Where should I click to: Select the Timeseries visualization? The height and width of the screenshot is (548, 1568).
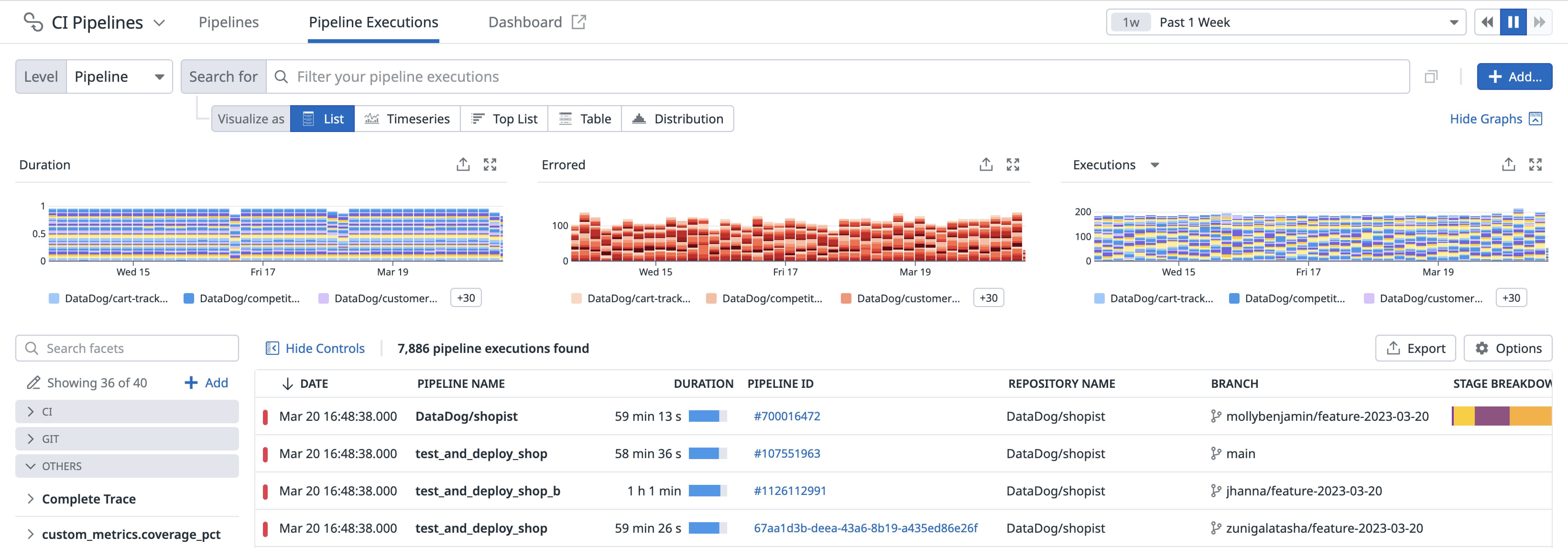click(407, 119)
